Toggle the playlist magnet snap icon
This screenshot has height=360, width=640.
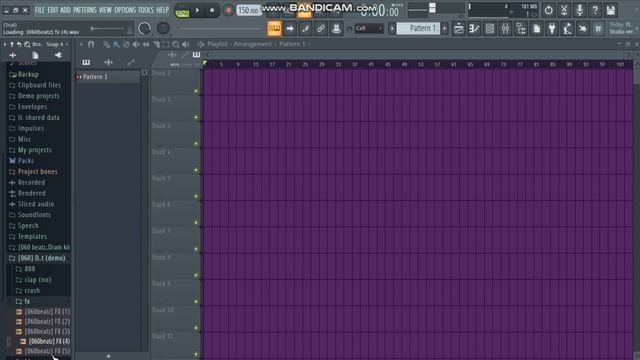click(x=91, y=44)
